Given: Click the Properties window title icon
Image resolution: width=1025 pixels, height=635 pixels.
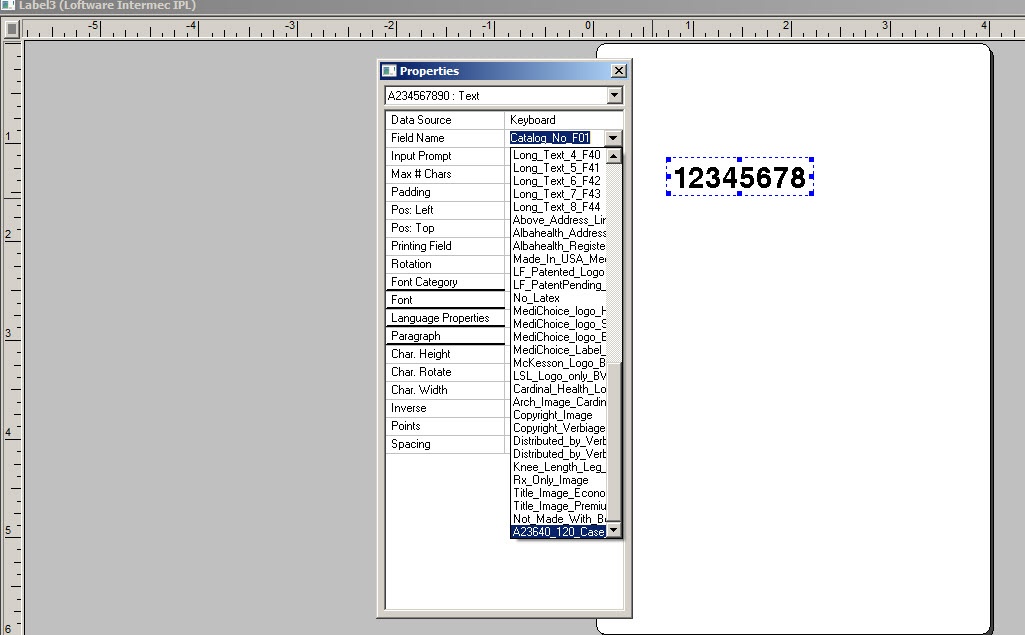Looking at the screenshot, I should [x=389, y=71].
